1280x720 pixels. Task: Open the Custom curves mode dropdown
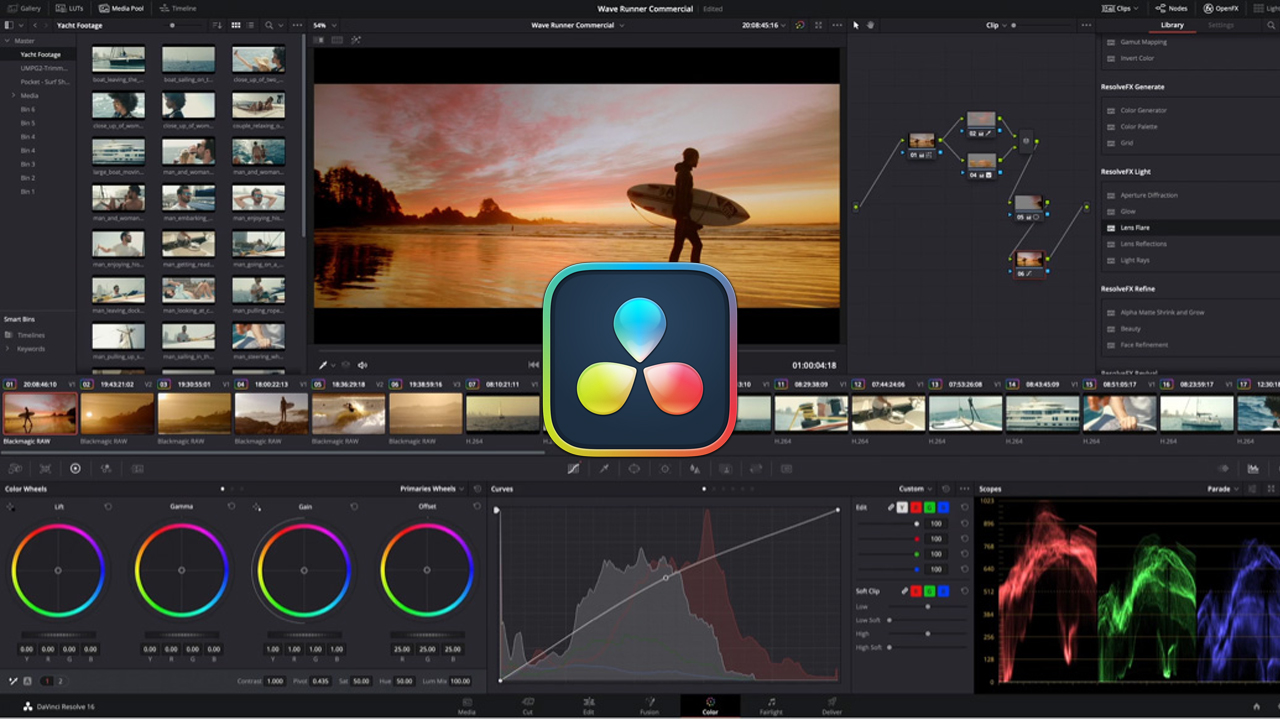[915, 489]
